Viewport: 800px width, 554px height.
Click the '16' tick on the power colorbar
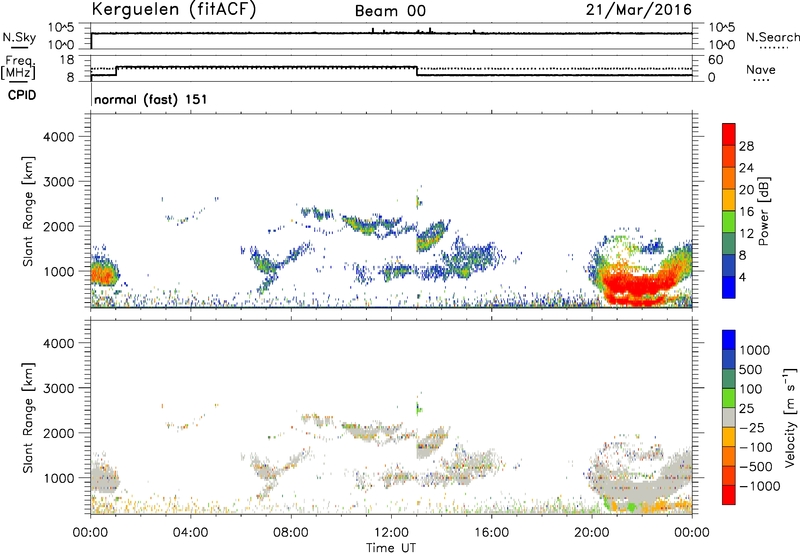coord(746,212)
